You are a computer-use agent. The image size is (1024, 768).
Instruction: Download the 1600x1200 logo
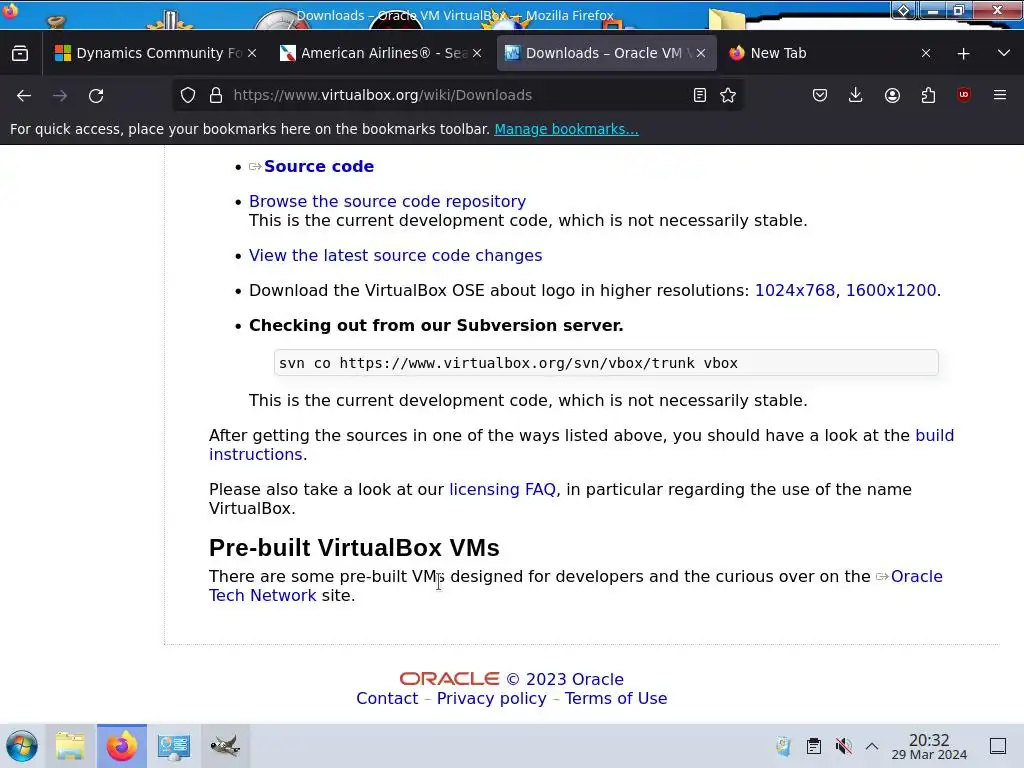click(891, 291)
